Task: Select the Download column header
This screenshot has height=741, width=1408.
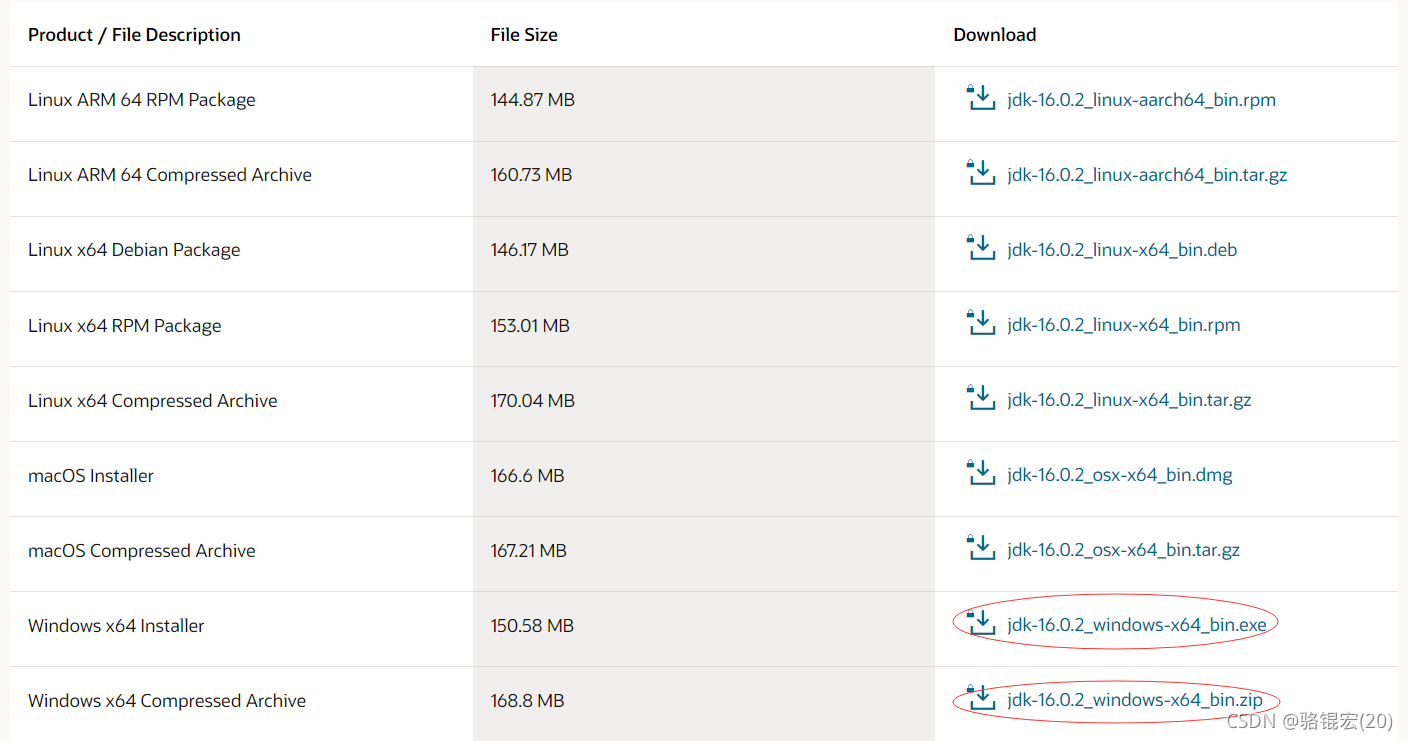Action: pyautogui.click(x=995, y=35)
